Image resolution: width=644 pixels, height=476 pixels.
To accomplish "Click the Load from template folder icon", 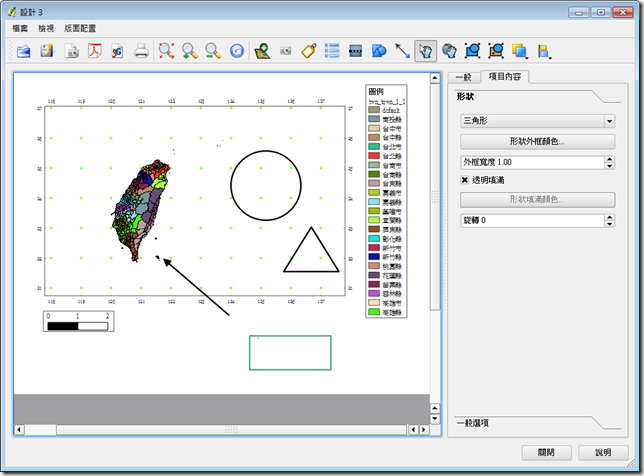I will [23, 51].
